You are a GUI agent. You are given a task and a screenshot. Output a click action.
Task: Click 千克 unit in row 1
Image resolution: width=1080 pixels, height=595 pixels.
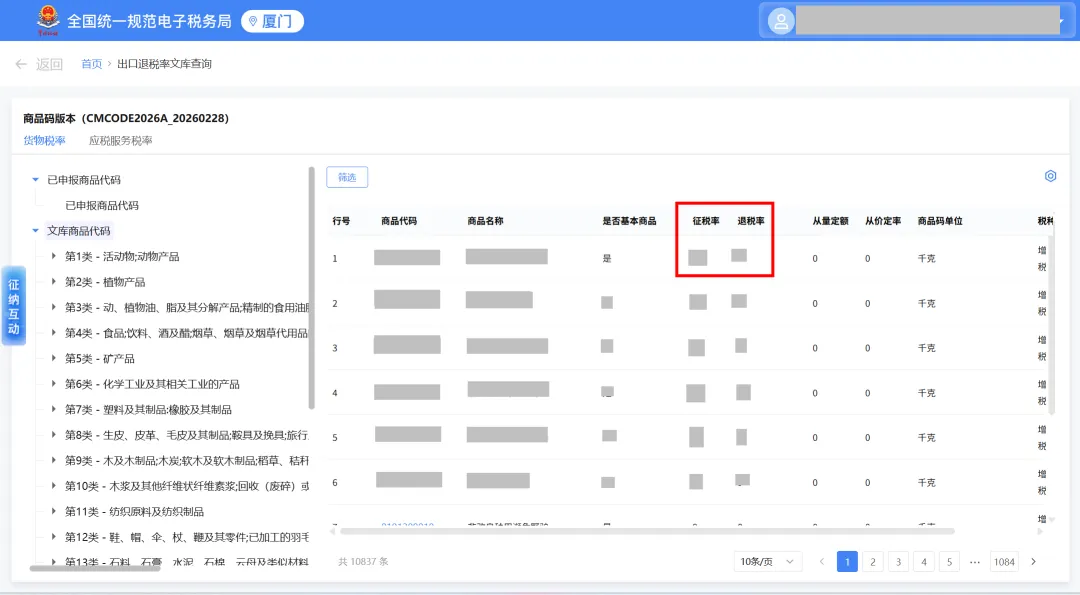point(926,258)
